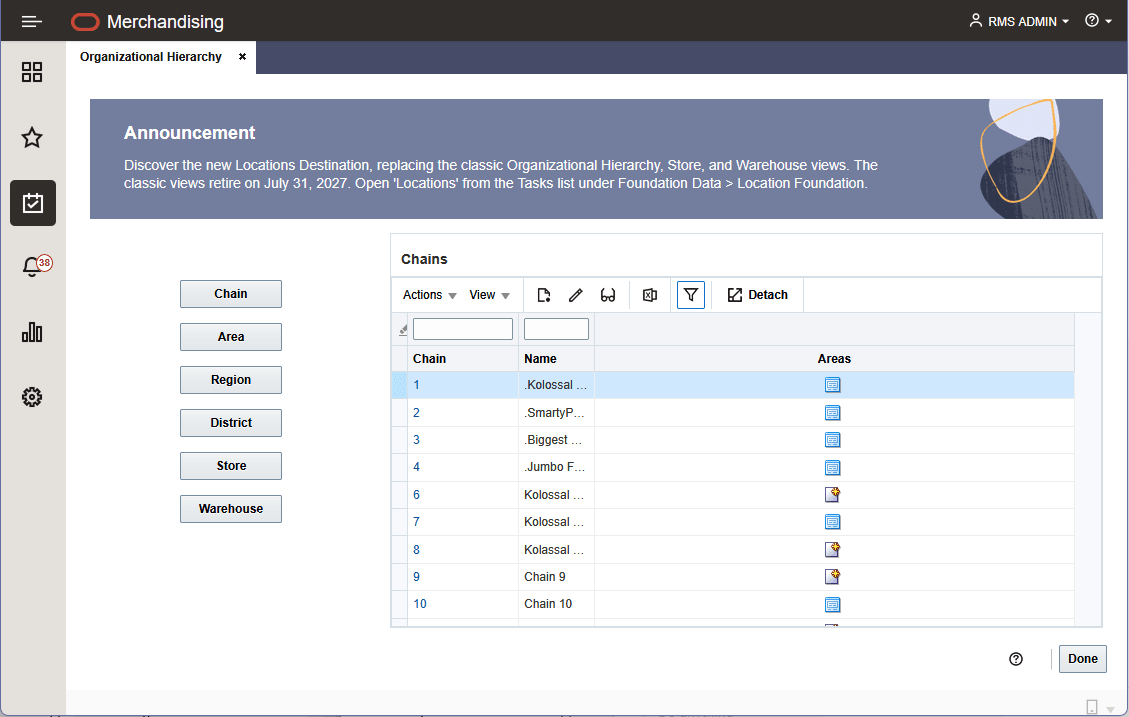Select chain number 8 link
The width and height of the screenshot is (1129, 717).
[416, 550]
